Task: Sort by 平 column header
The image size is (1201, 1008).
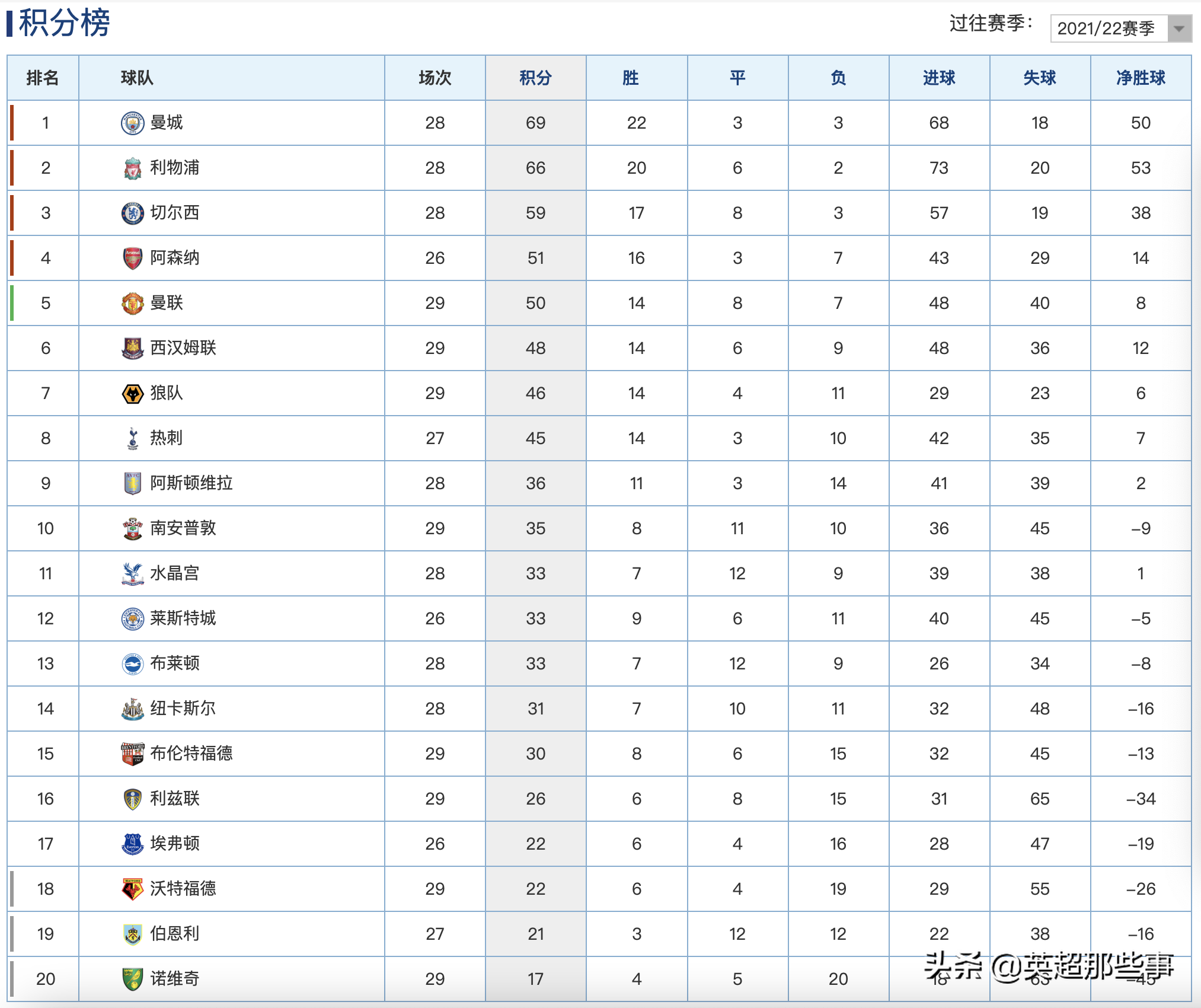Action: [x=737, y=78]
